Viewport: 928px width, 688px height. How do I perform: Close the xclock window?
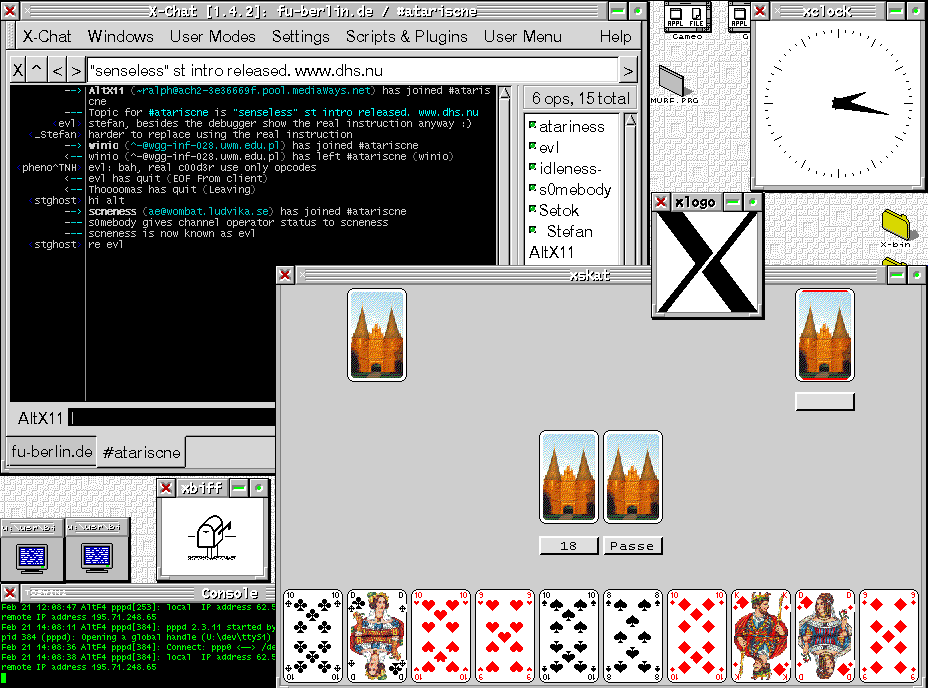760,11
